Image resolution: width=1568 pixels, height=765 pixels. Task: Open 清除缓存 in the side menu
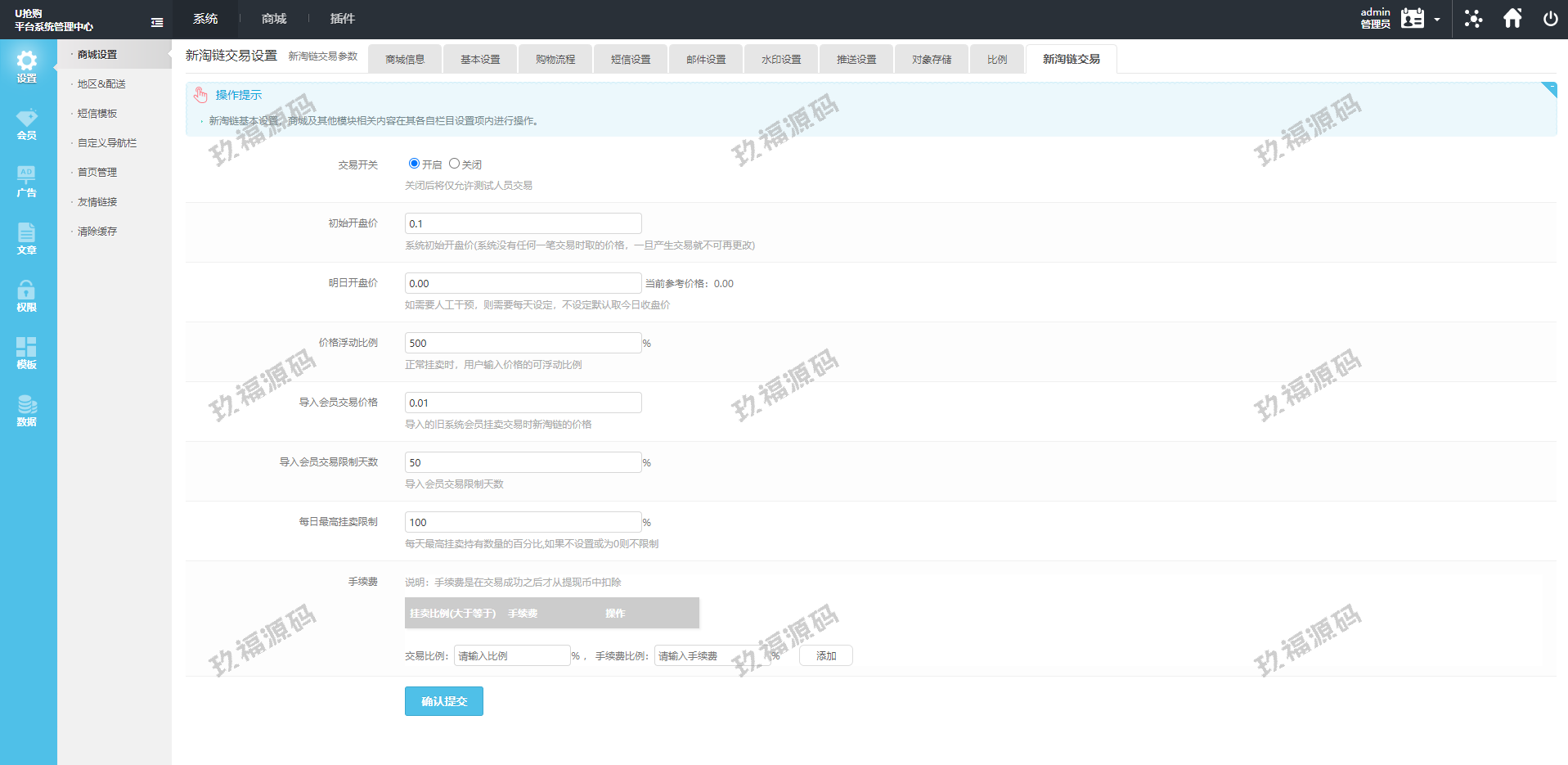[x=97, y=232]
